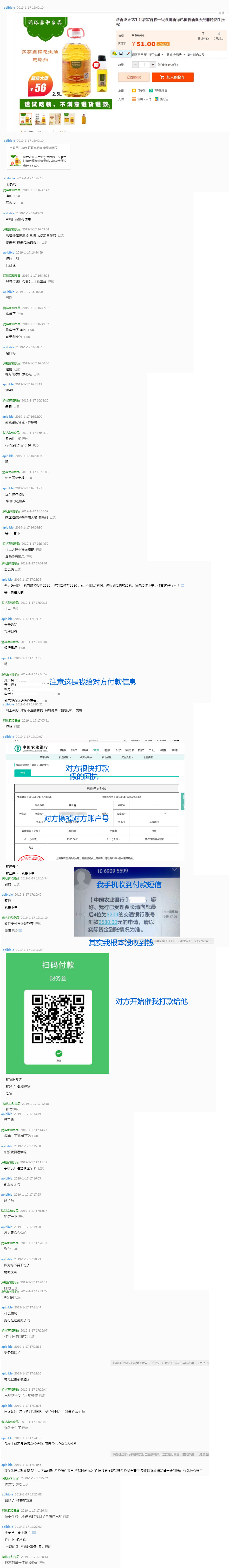The height and width of the screenshot is (1568, 229).
Task: Click the 举报 report link at top right
Action: click(221, 12)
